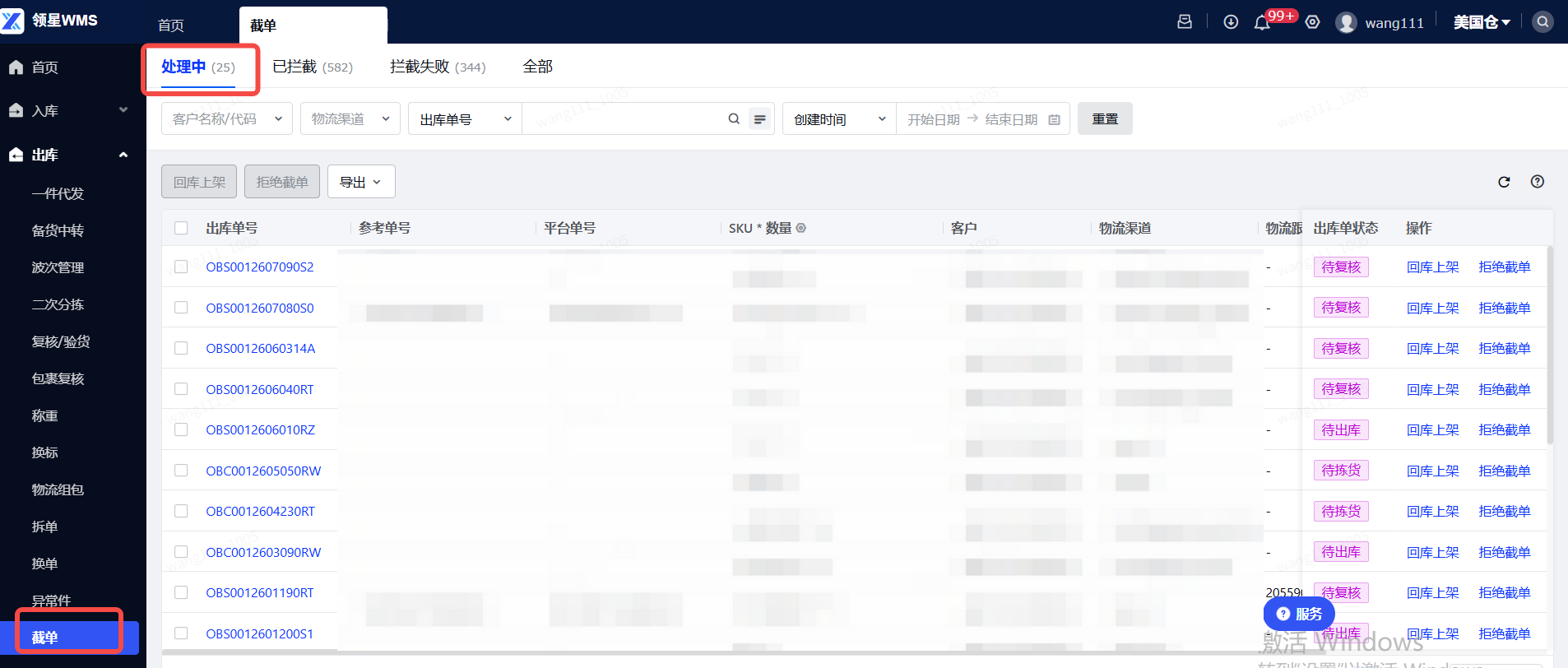Collapse the 出库 sidebar menu
This screenshot has height=668, width=1568.
123,155
